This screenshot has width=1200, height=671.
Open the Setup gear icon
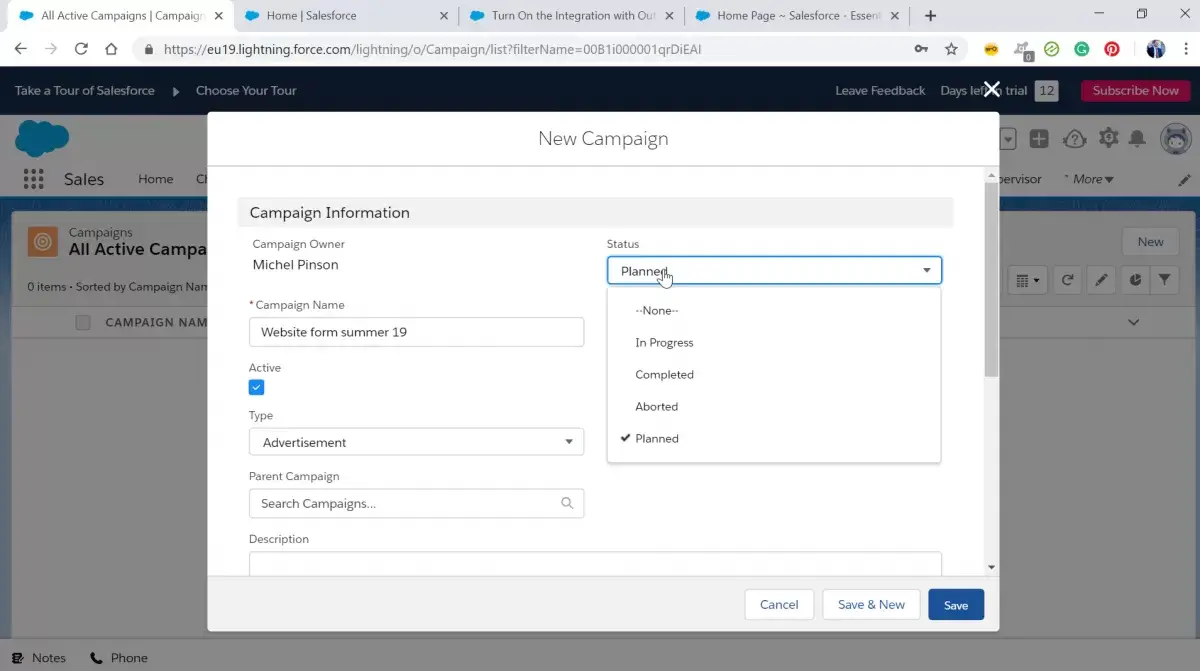(1109, 139)
